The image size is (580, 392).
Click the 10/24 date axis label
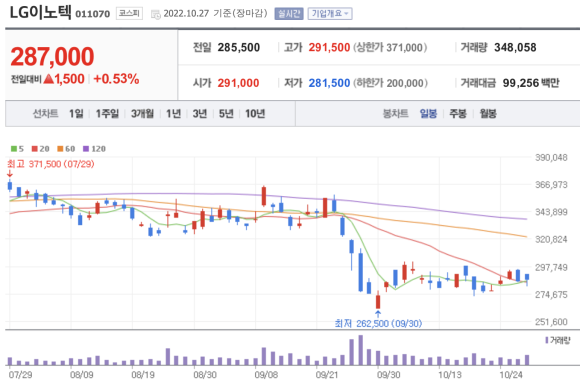click(511, 375)
